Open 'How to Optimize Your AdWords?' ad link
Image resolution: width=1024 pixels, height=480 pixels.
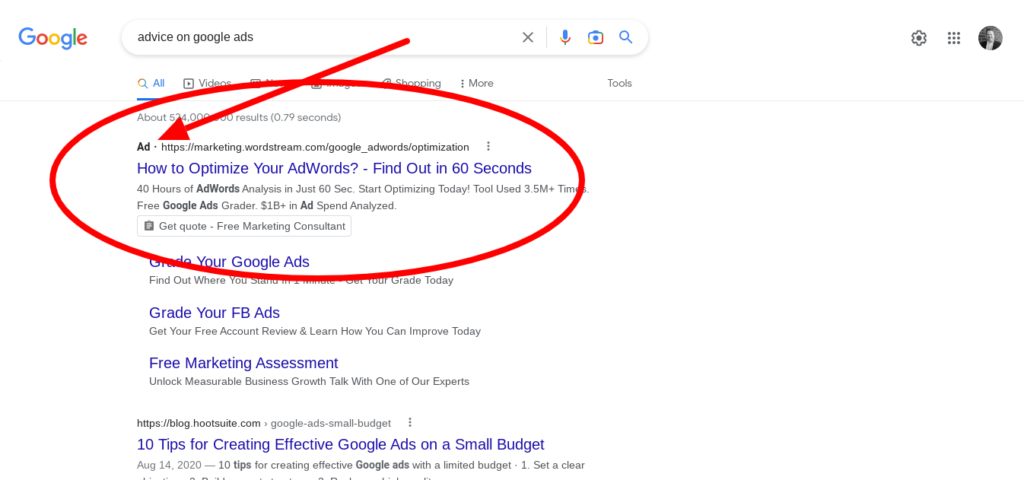coord(334,168)
